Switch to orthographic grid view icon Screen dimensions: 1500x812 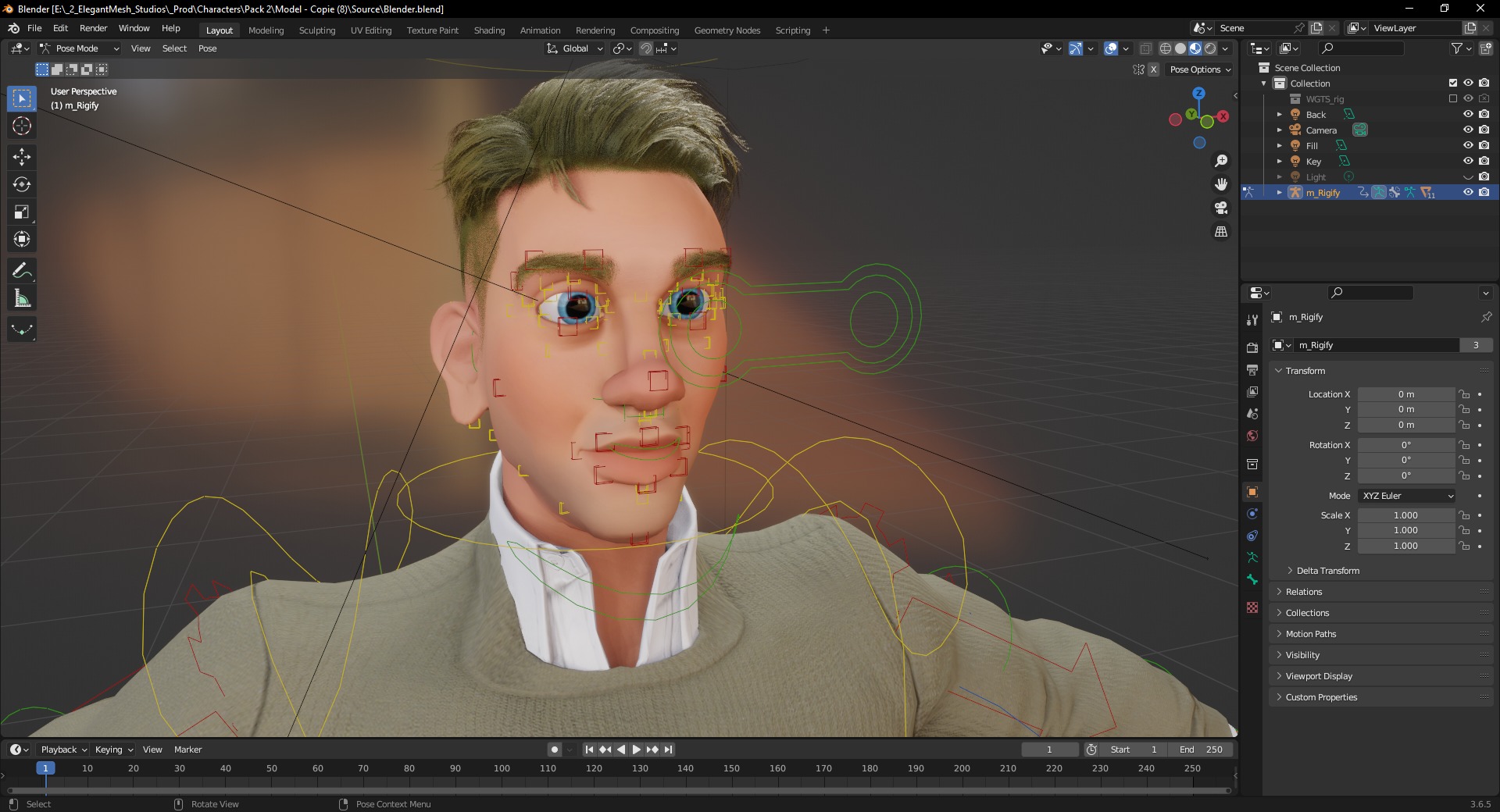(1221, 232)
